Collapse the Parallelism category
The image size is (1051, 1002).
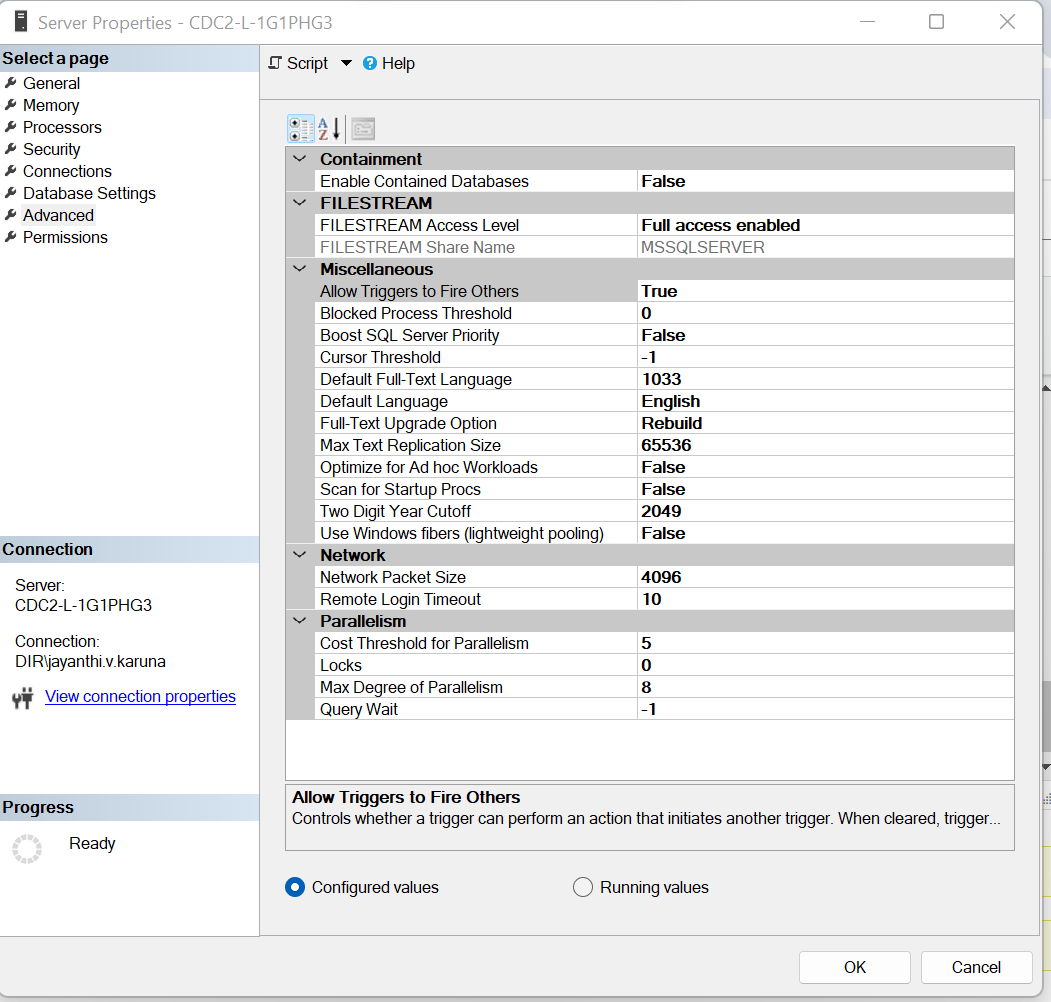tap(300, 621)
